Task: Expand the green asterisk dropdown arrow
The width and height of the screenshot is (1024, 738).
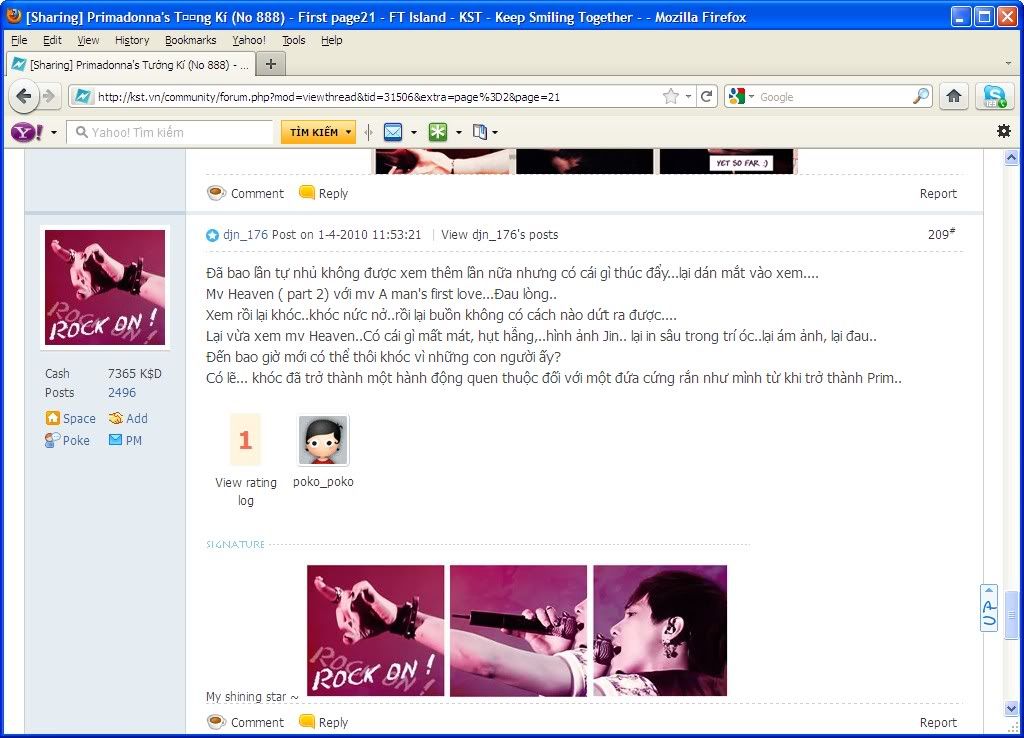Action: [458, 133]
